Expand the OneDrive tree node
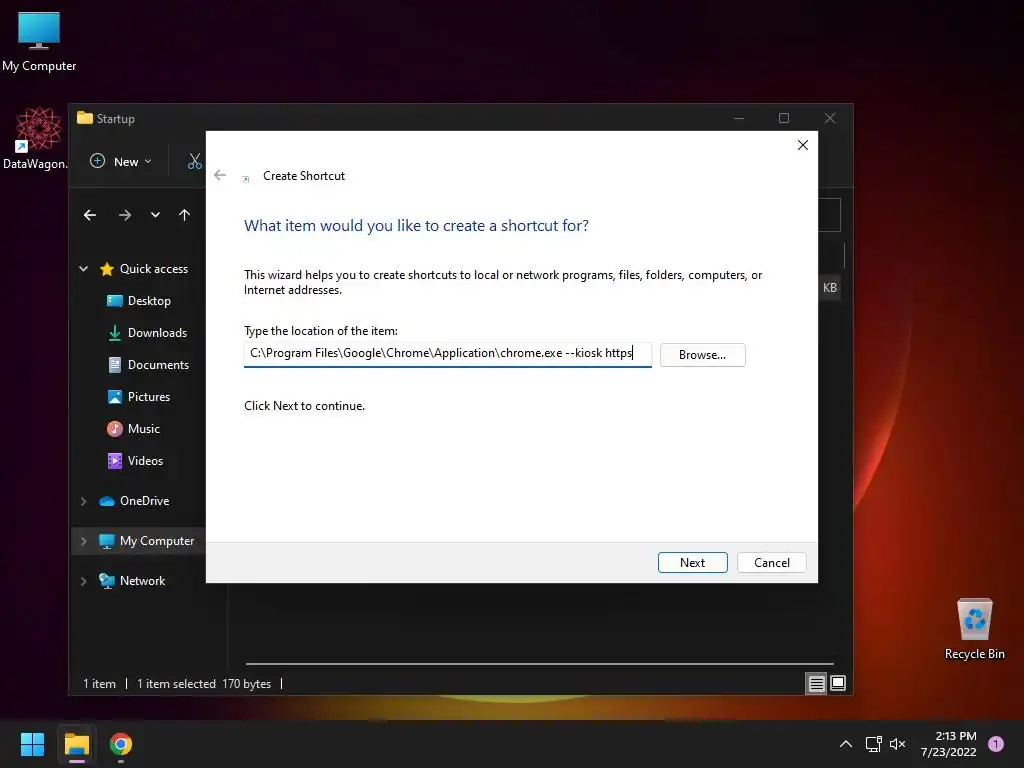The width and height of the screenshot is (1024, 768). pos(84,501)
